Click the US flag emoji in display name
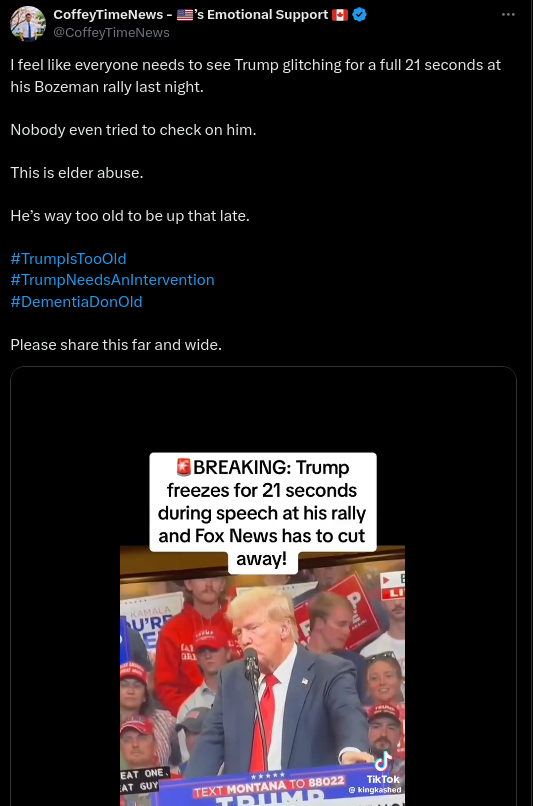This screenshot has width=533, height=806. tap(185, 14)
